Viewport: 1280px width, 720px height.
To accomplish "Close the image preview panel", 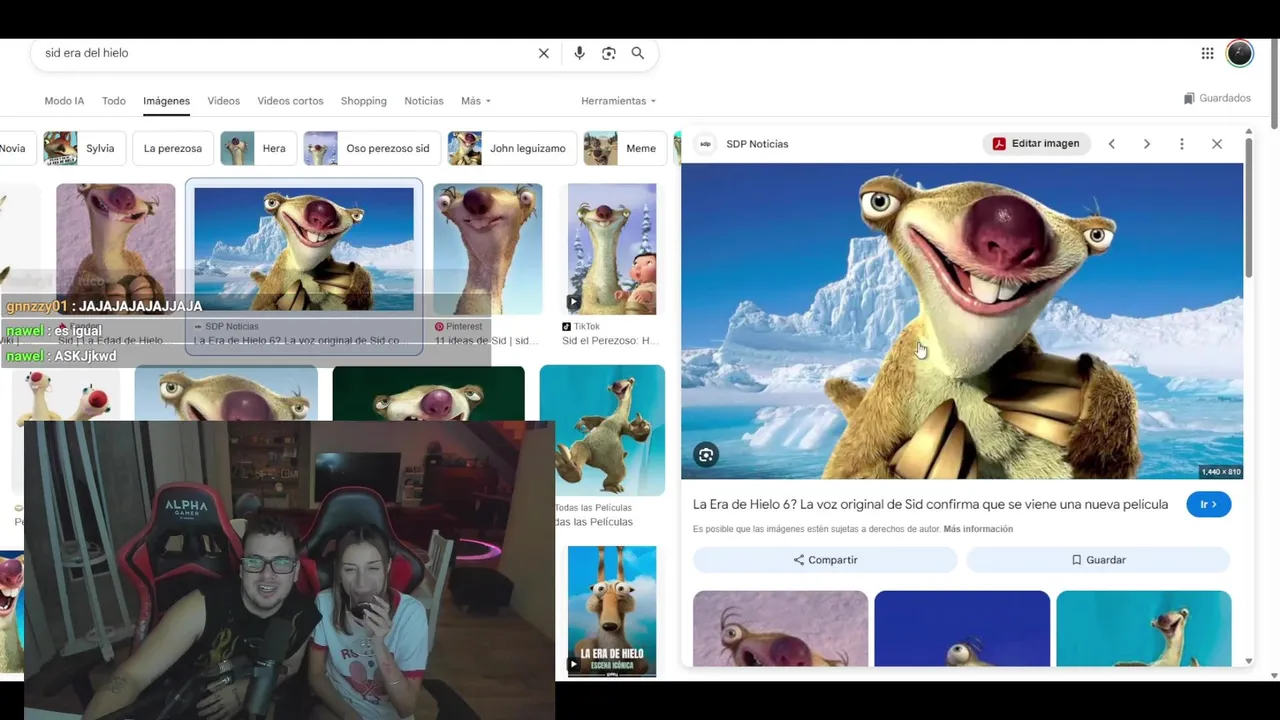I will [x=1217, y=144].
